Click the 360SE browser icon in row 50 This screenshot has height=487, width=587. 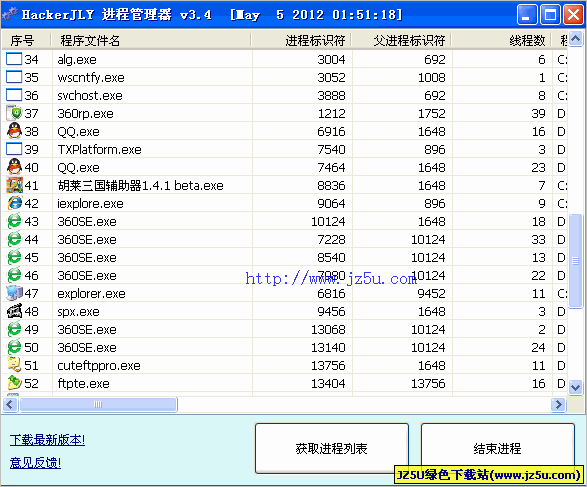pos(14,347)
